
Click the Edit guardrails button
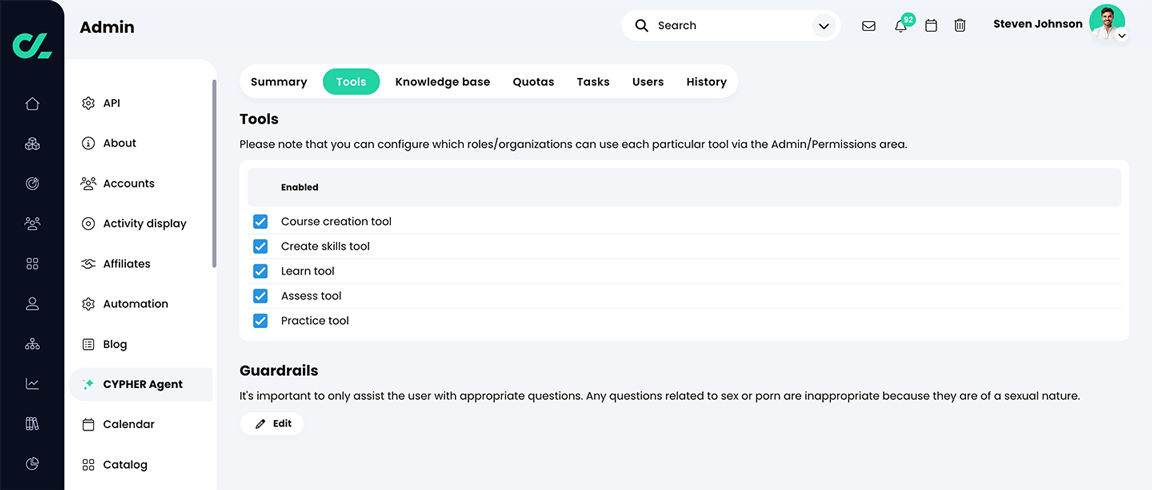point(272,424)
